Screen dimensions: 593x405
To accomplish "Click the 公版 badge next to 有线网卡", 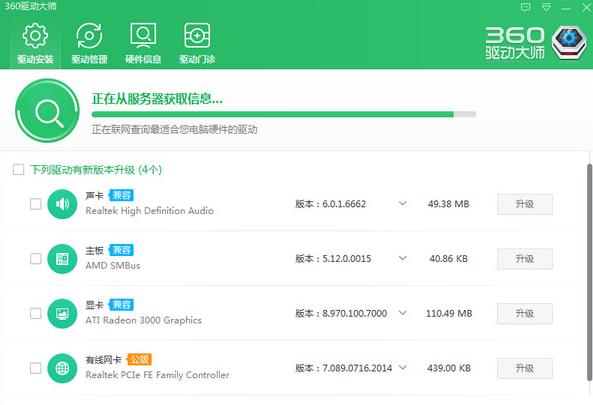I will tap(139, 359).
